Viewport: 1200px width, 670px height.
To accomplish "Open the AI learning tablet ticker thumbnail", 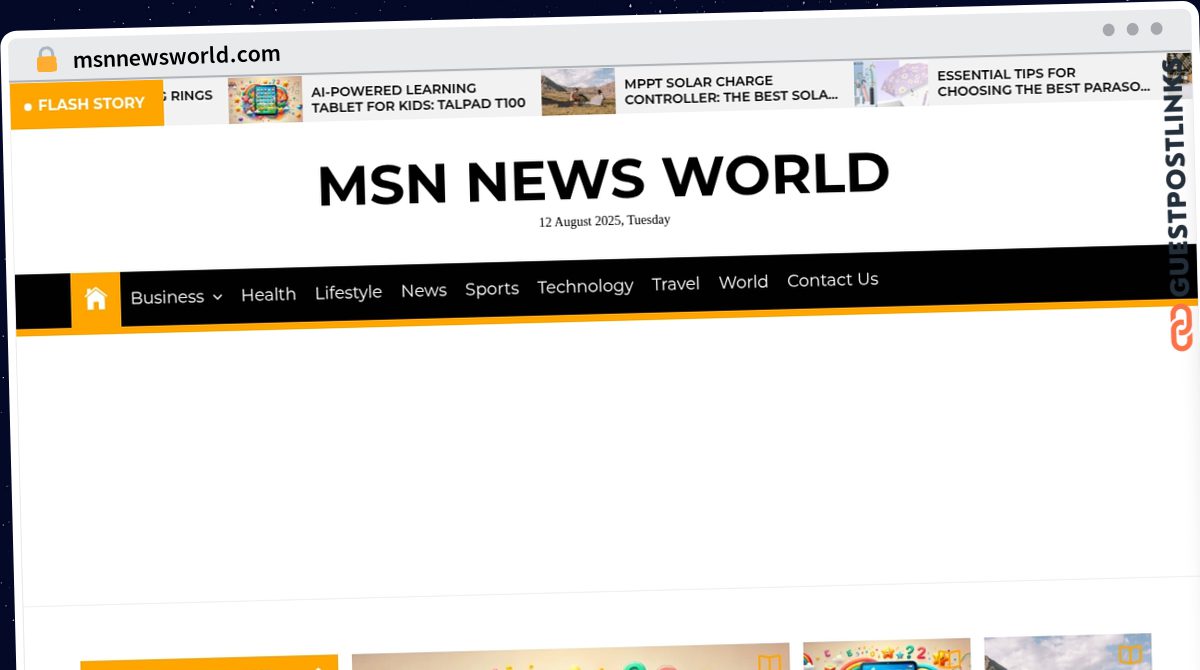I will [265, 100].
